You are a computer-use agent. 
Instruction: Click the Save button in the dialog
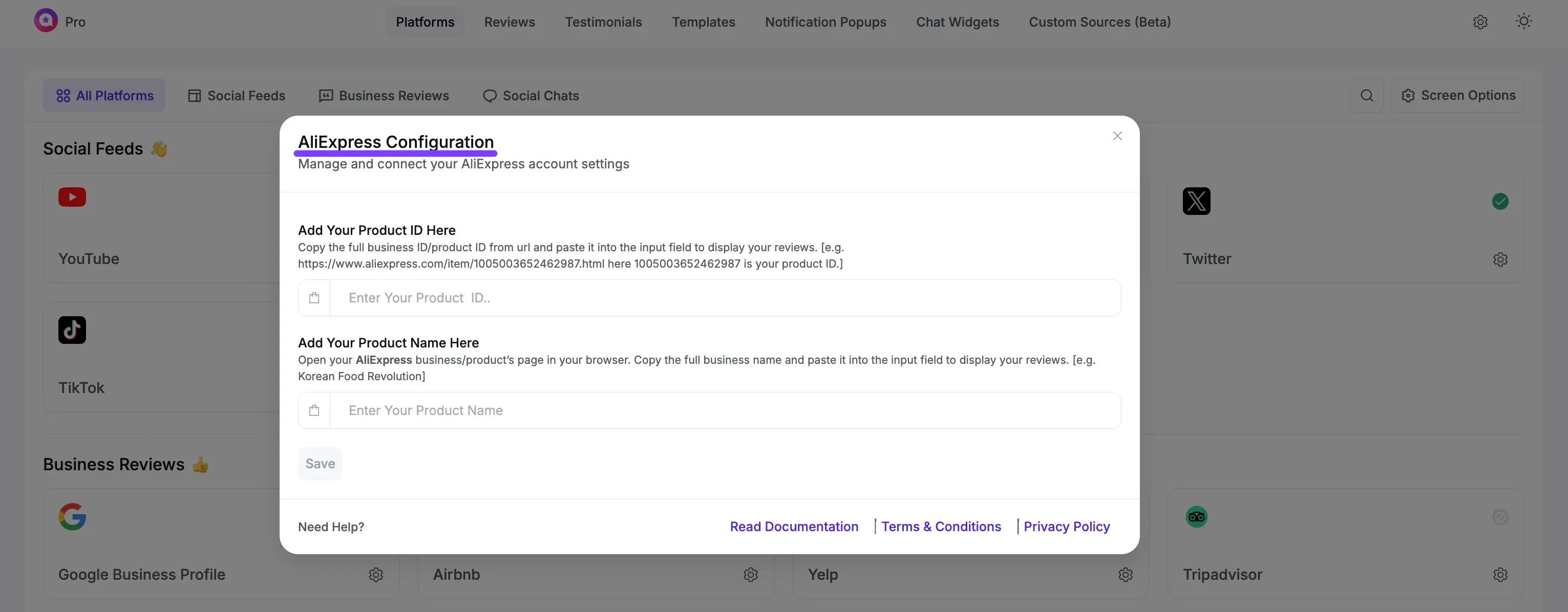click(x=320, y=463)
